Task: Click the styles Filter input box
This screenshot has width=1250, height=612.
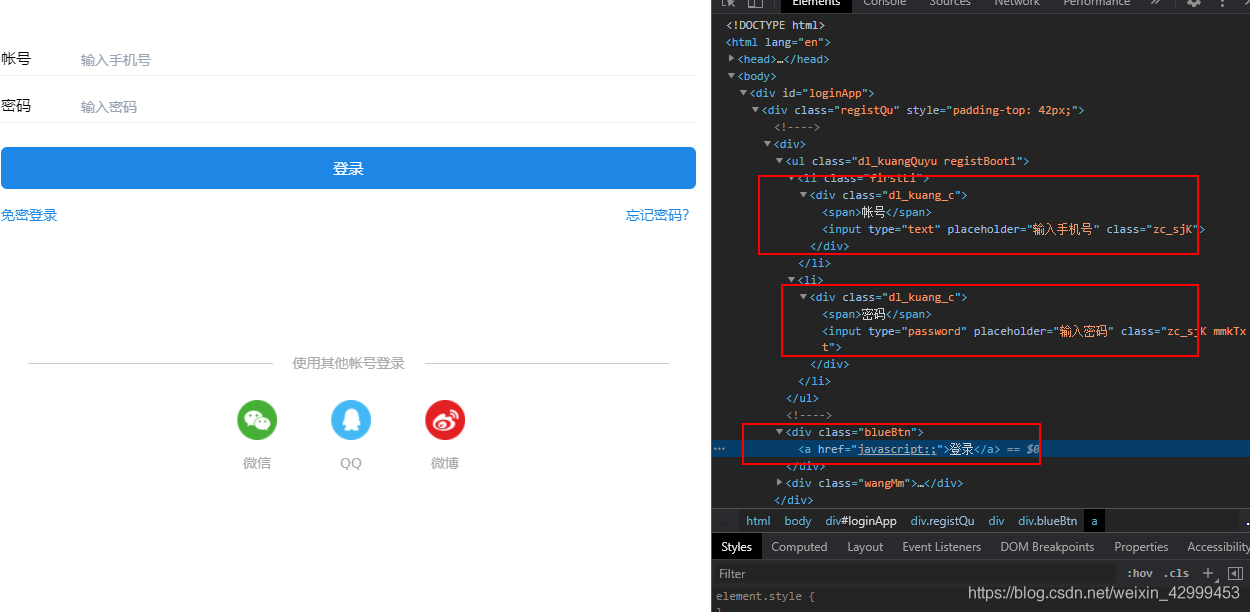Action: click(915, 573)
